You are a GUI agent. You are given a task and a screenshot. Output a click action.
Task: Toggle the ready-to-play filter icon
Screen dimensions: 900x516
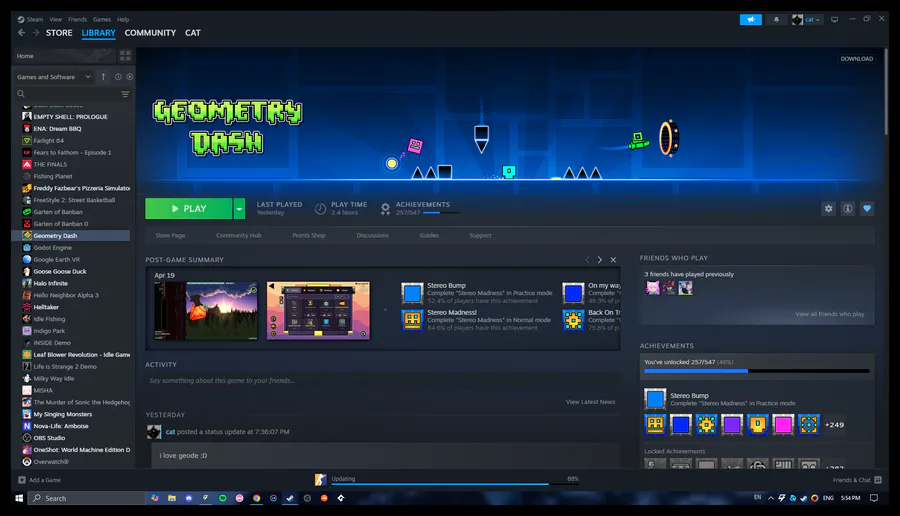[130, 77]
